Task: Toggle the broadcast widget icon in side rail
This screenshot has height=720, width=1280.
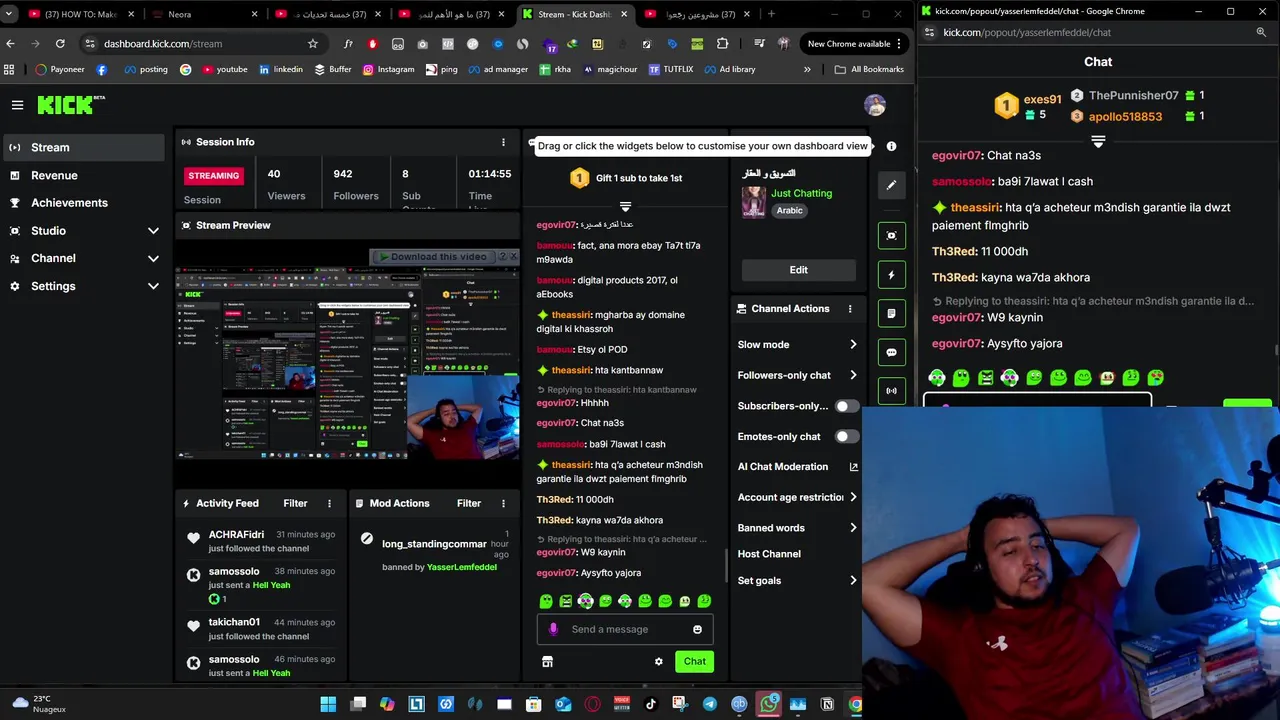Action: coord(891,391)
